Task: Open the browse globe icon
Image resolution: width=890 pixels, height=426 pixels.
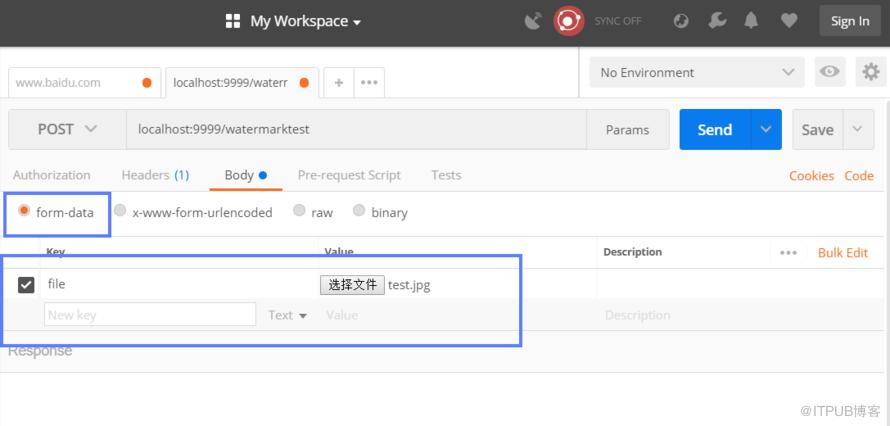Action: (x=681, y=21)
